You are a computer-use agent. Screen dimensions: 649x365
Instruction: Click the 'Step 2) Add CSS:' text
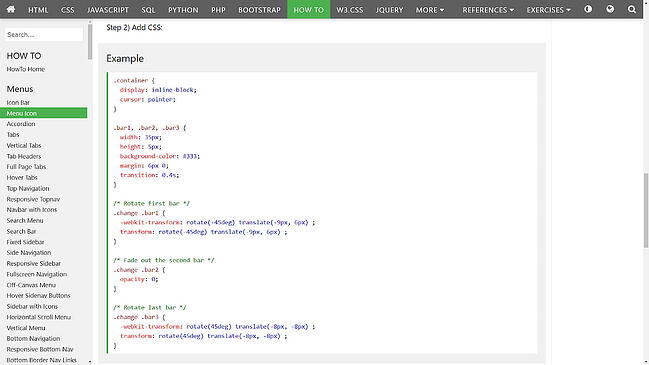click(x=134, y=27)
